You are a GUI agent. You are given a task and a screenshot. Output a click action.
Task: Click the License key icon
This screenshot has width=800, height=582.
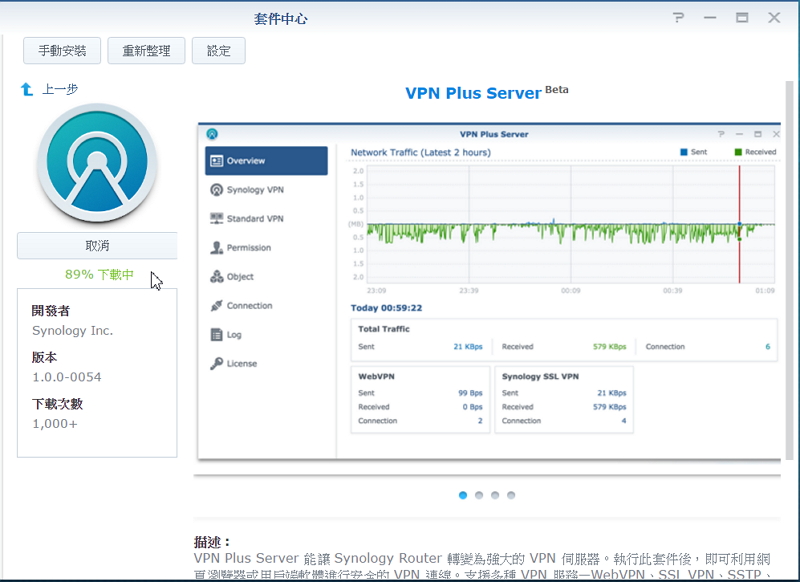coord(216,363)
